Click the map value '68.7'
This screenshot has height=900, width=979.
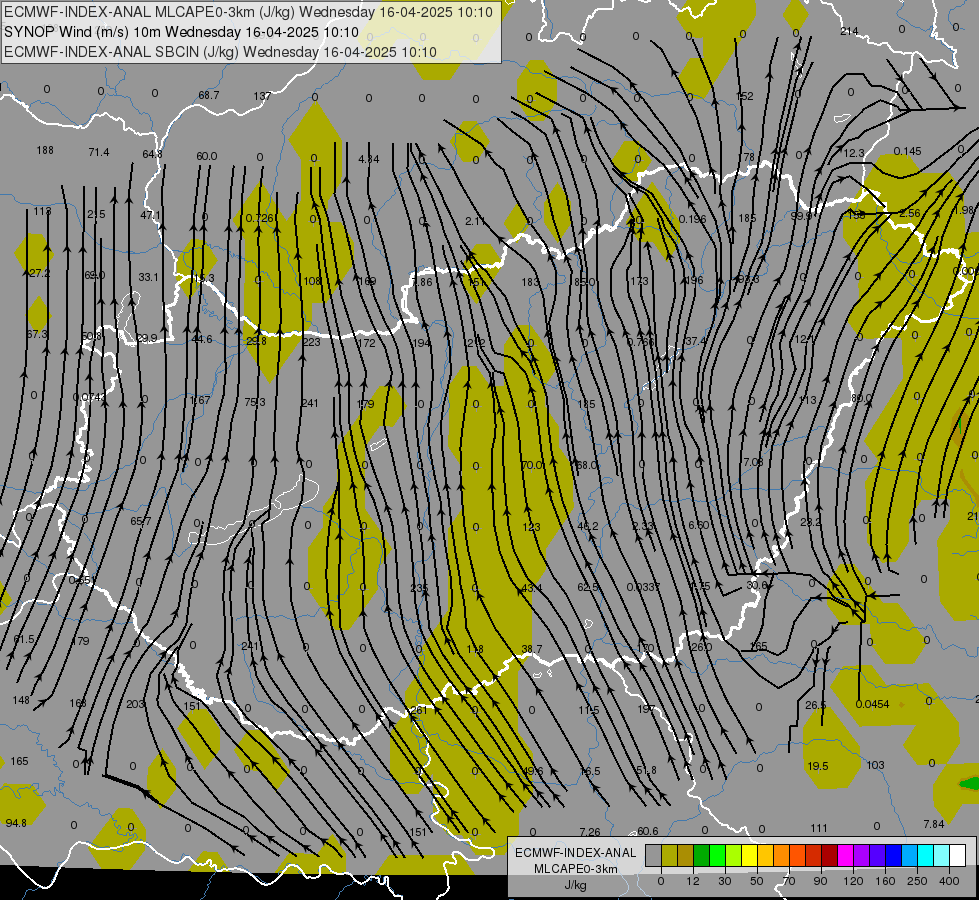click(x=209, y=95)
